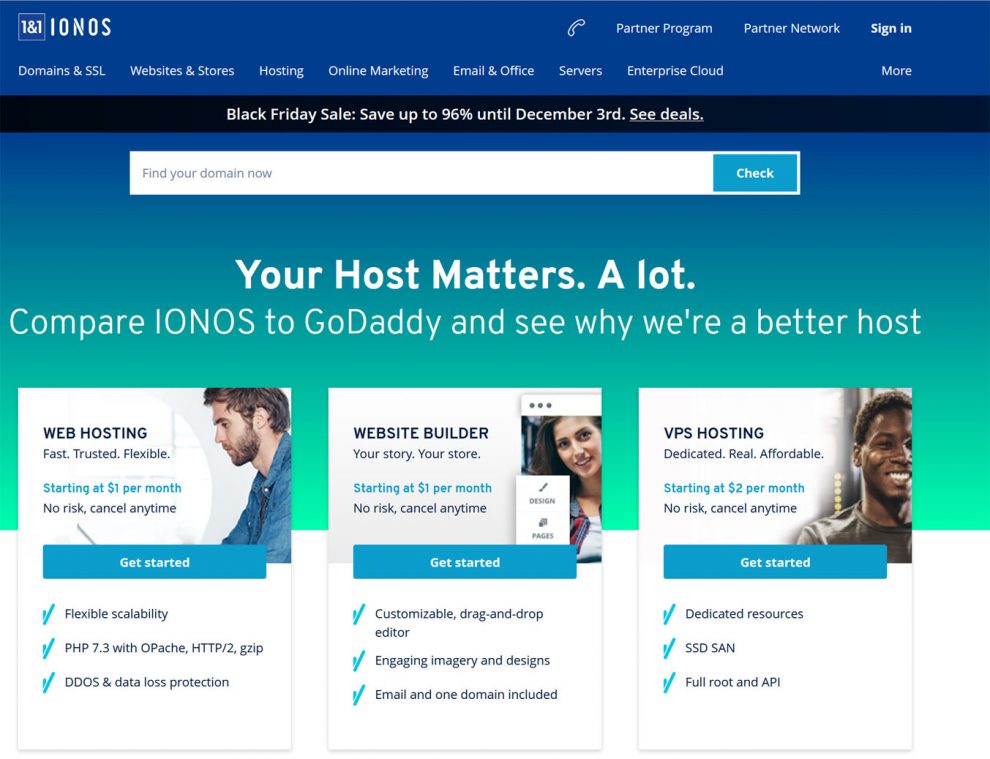Click 'Full root and API' feature text
Viewport: 990px width, 759px height.
(x=732, y=682)
